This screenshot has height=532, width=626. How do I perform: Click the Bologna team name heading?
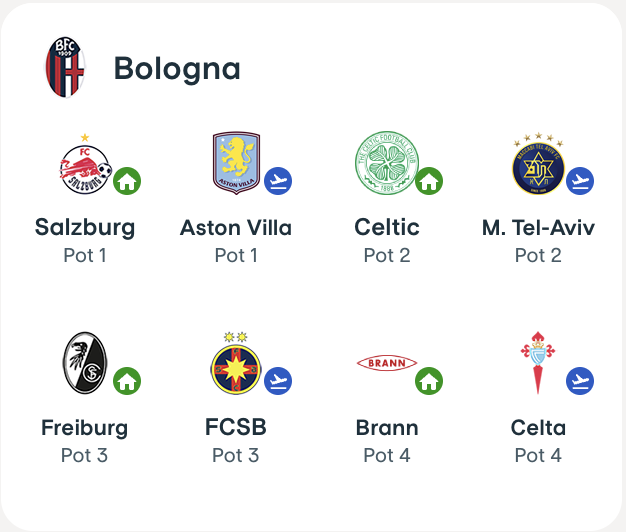[x=177, y=68]
